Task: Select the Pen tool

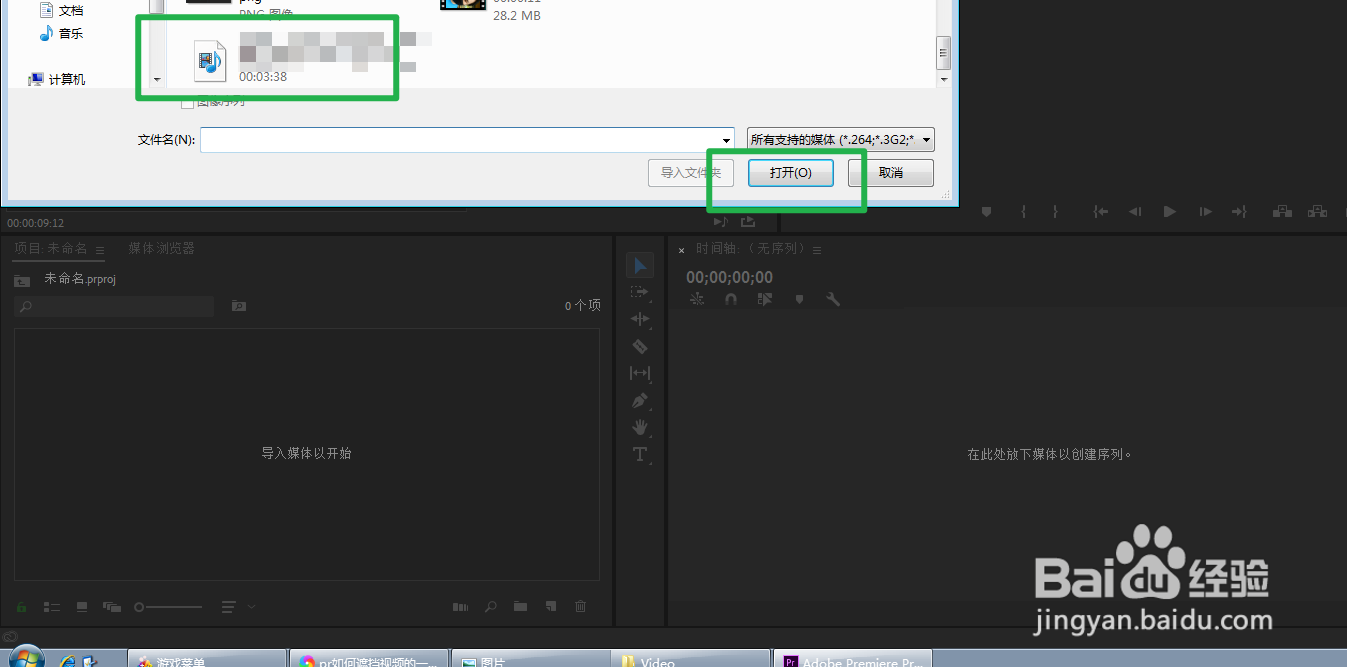Action: click(x=640, y=400)
